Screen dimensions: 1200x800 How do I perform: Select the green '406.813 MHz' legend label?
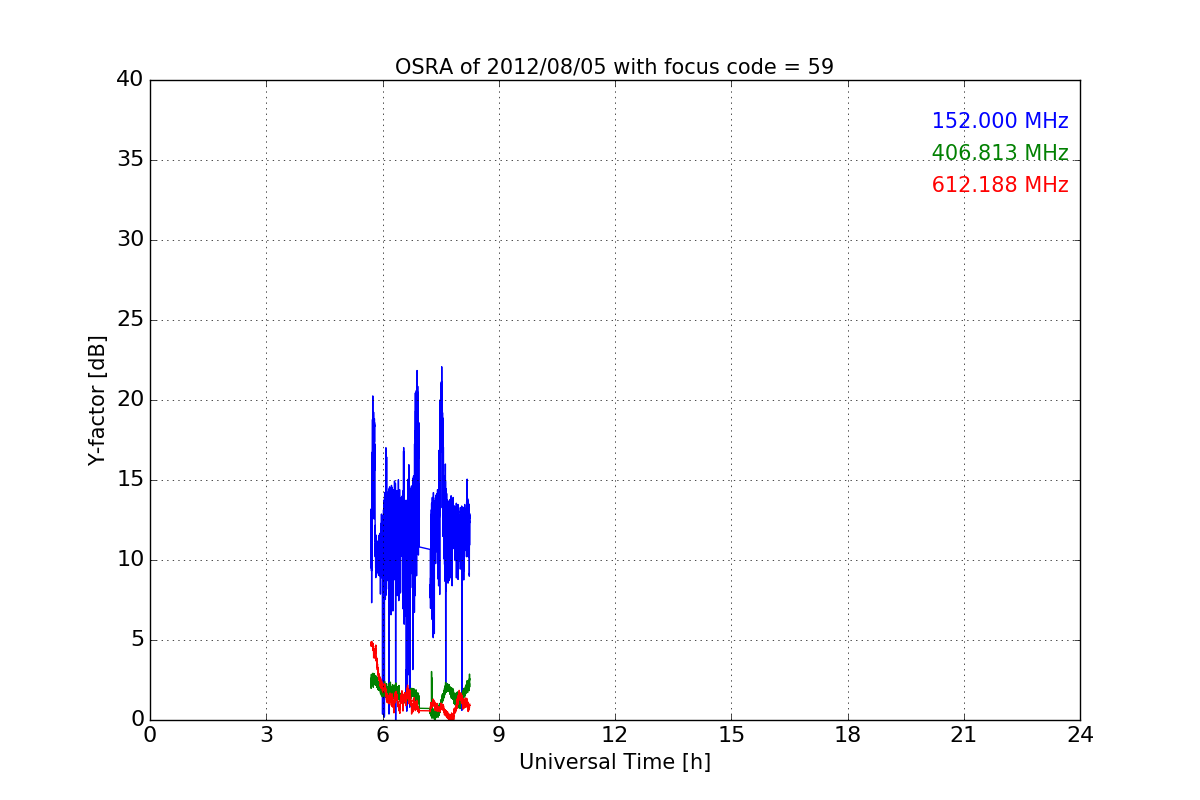point(1000,153)
